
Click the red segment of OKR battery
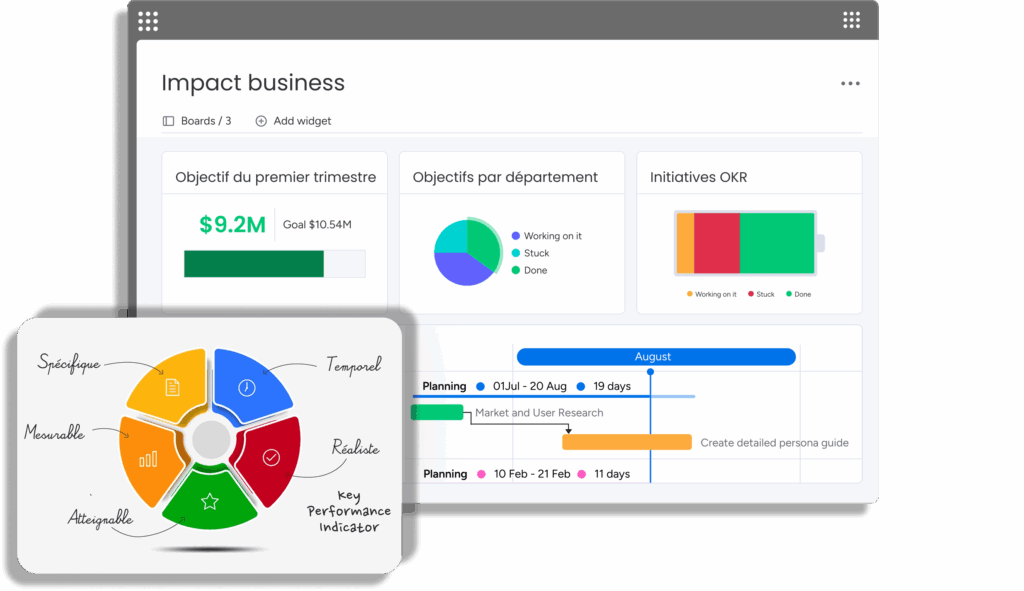716,243
